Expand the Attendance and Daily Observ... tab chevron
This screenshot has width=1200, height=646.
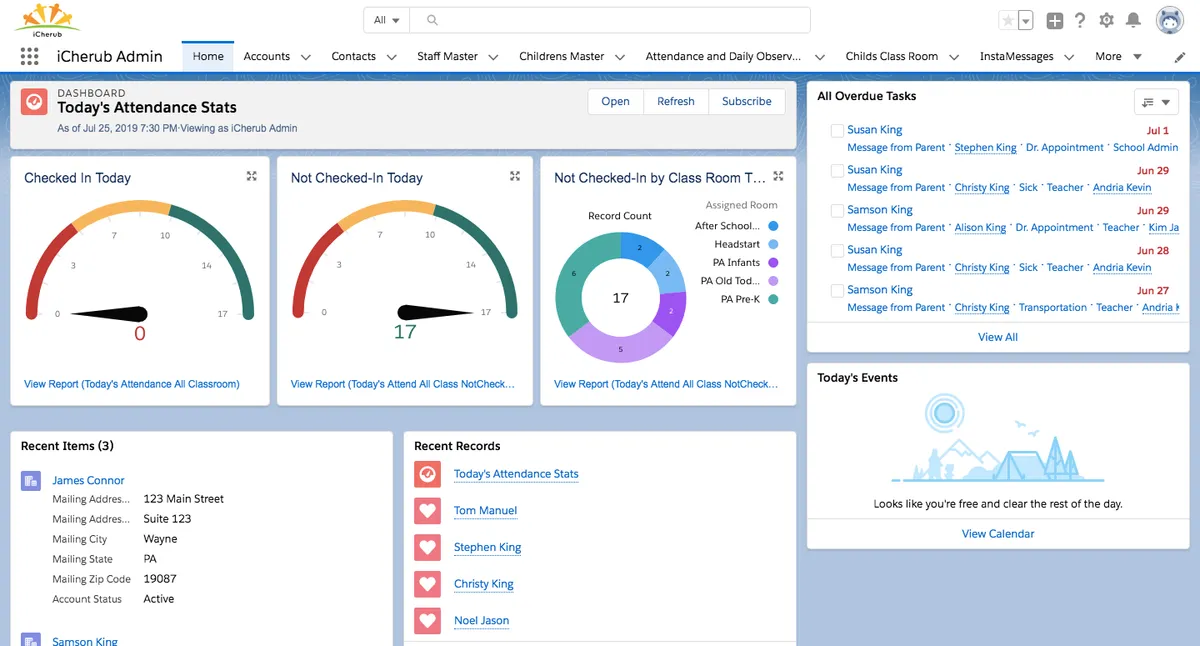pyautogui.click(x=821, y=57)
